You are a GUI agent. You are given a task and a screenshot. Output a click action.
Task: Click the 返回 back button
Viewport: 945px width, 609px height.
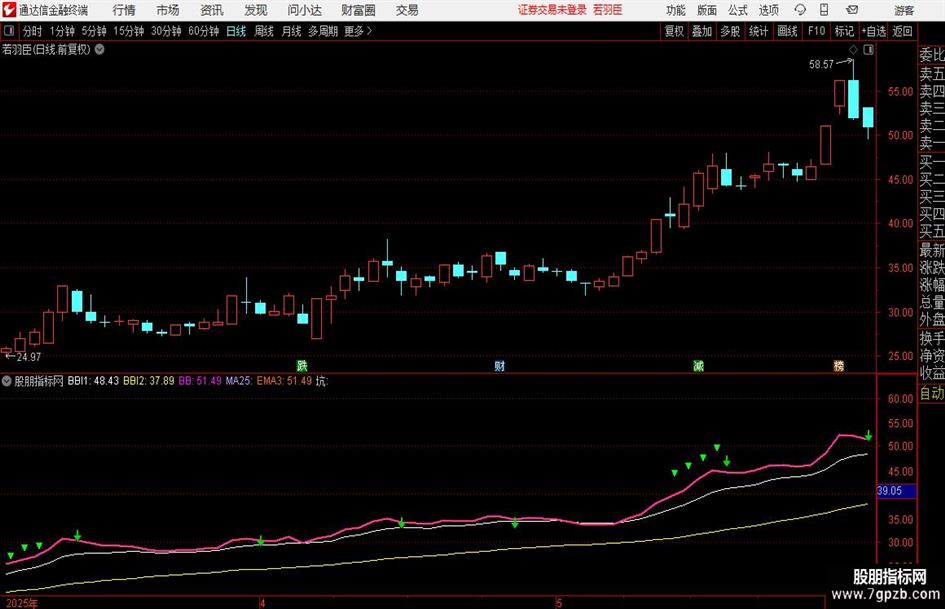point(902,31)
